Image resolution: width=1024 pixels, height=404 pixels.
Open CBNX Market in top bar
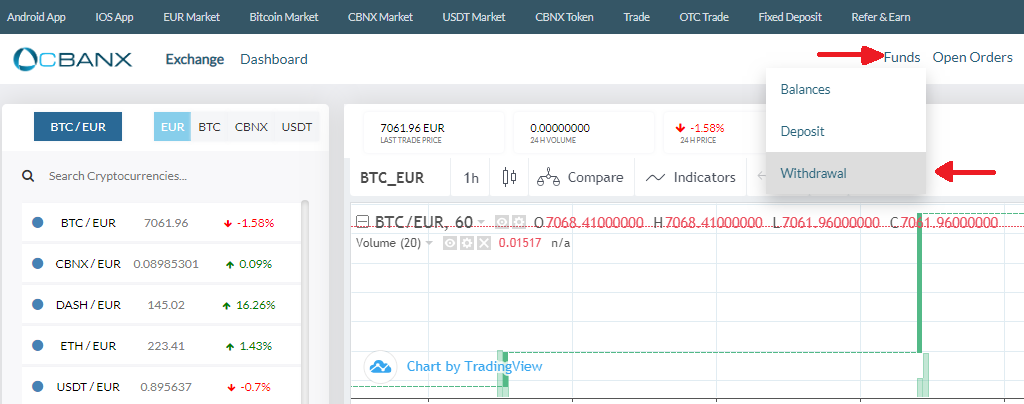point(381,17)
